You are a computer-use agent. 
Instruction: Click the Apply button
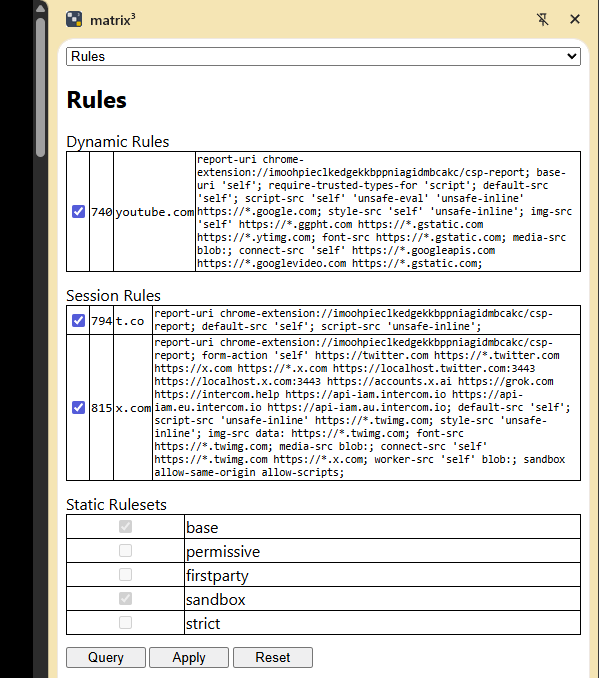coord(189,657)
